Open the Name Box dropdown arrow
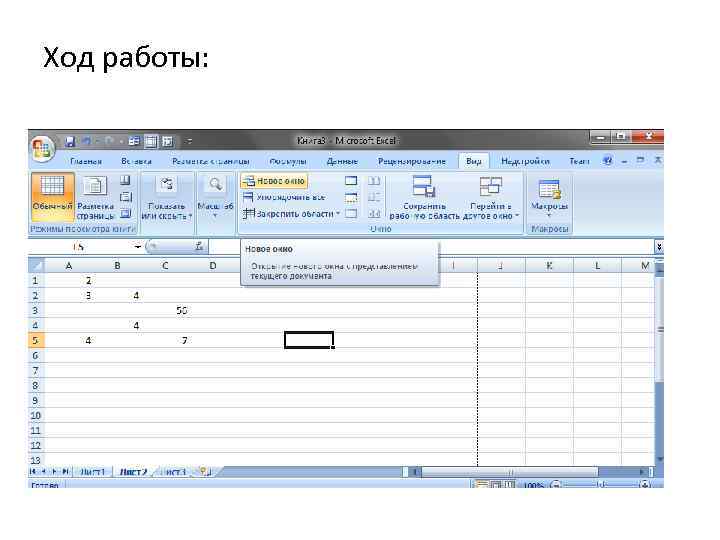Image resolution: width=720 pixels, height=540 pixels. click(137, 247)
